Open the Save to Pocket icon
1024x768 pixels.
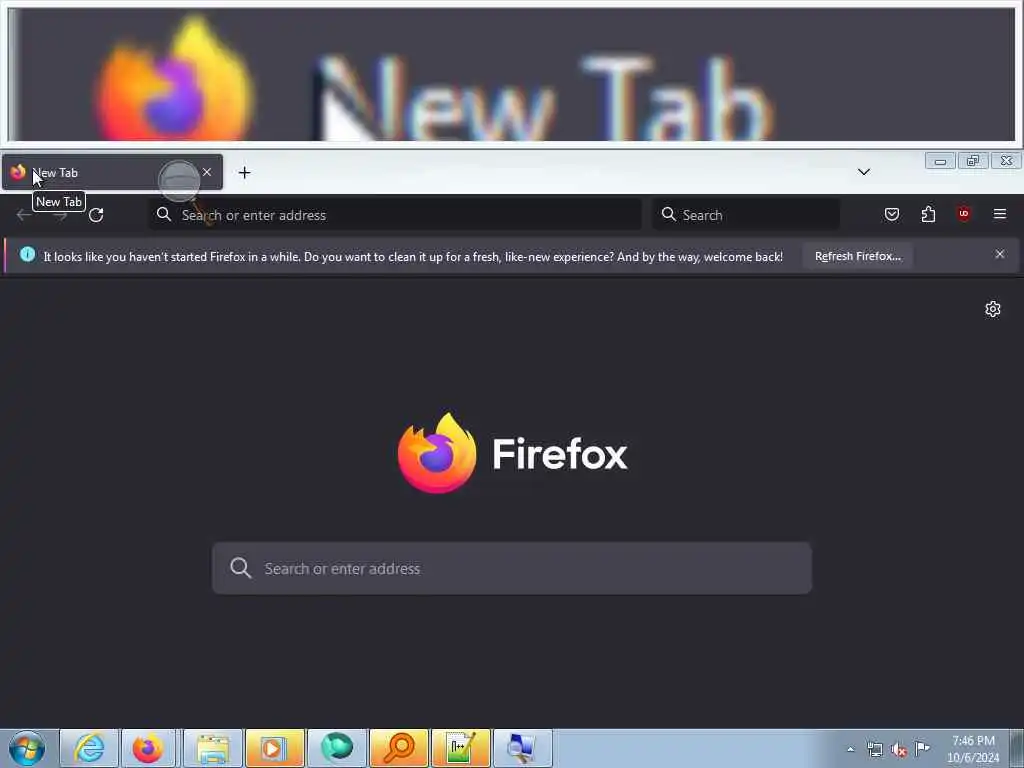[x=891, y=214]
